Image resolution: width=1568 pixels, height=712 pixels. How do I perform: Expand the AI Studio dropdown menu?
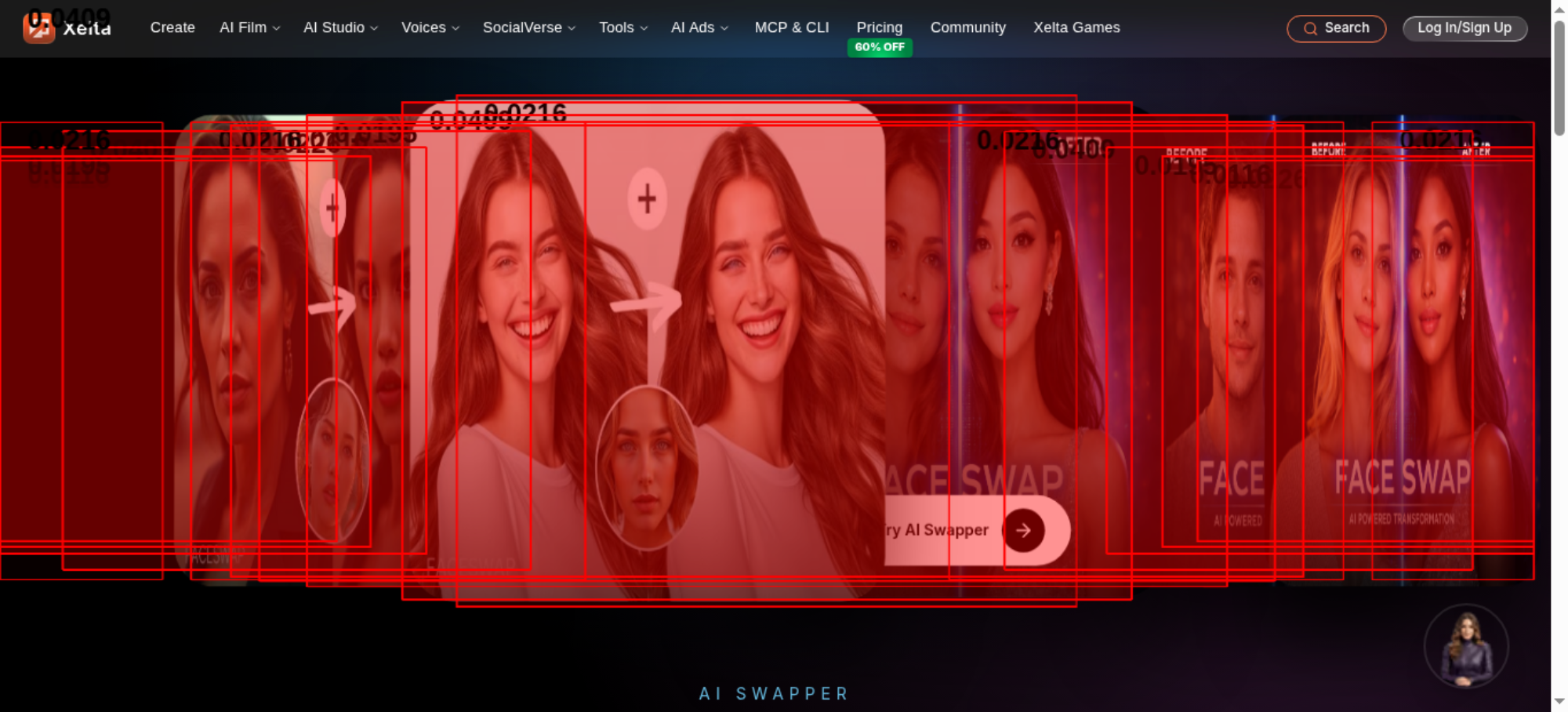coord(340,27)
